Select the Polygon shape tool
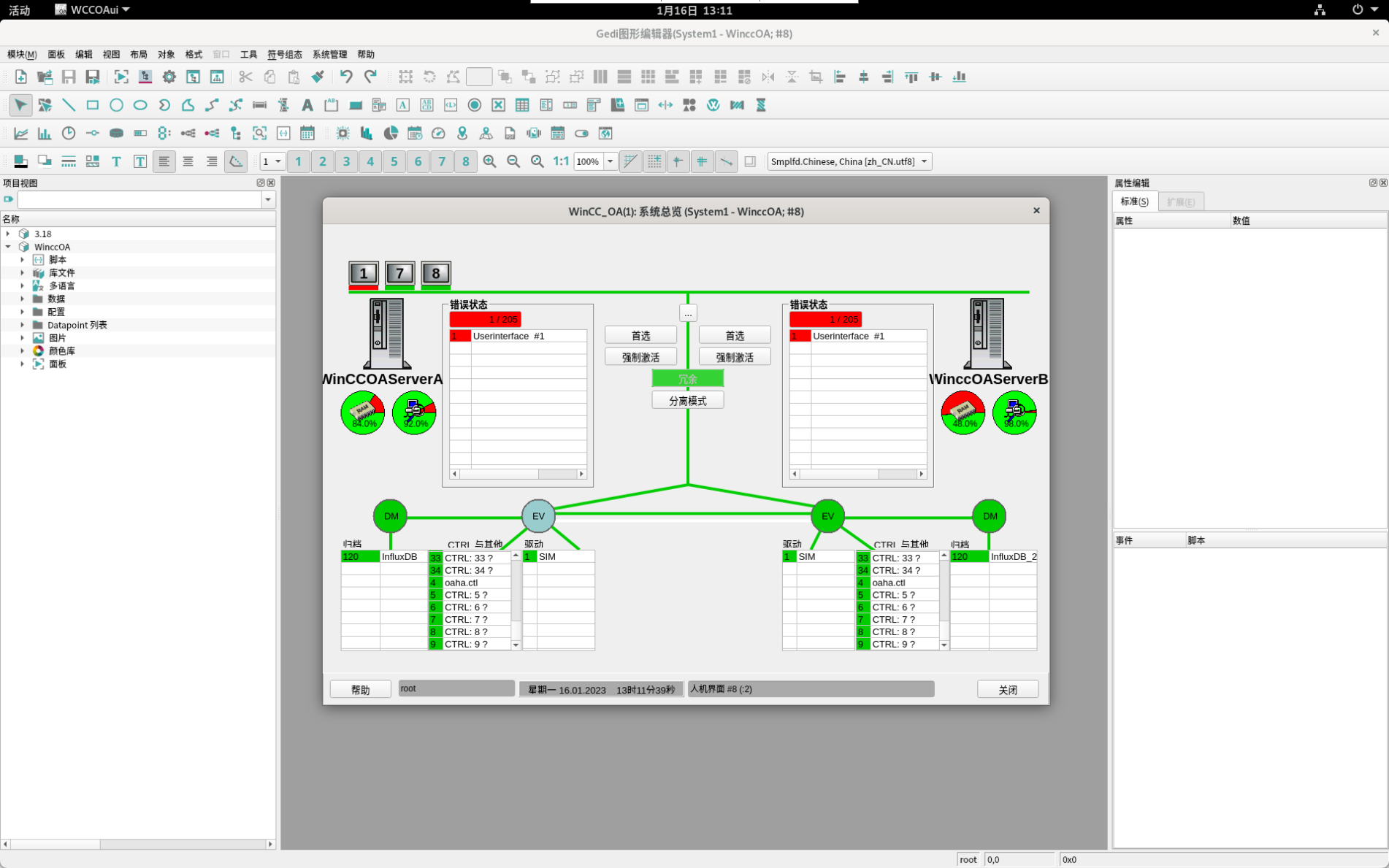 (188, 105)
